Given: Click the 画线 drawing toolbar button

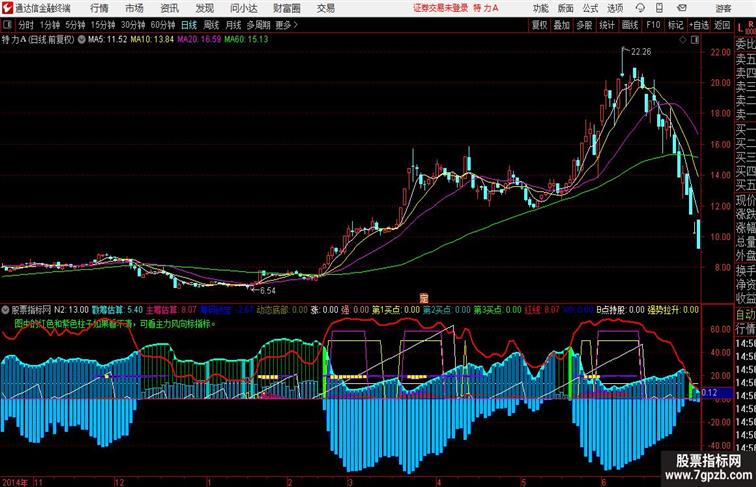Looking at the screenshot, I should tap(630, 25).
